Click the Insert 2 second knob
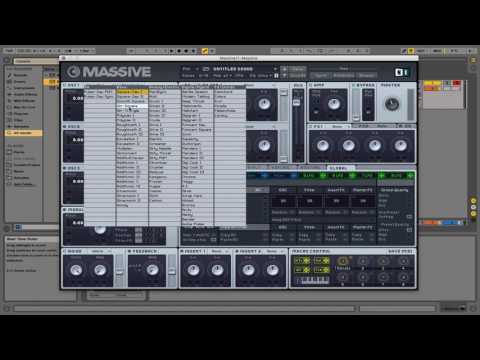This screenshot has height=360, width=480. [x=272, y=270]
